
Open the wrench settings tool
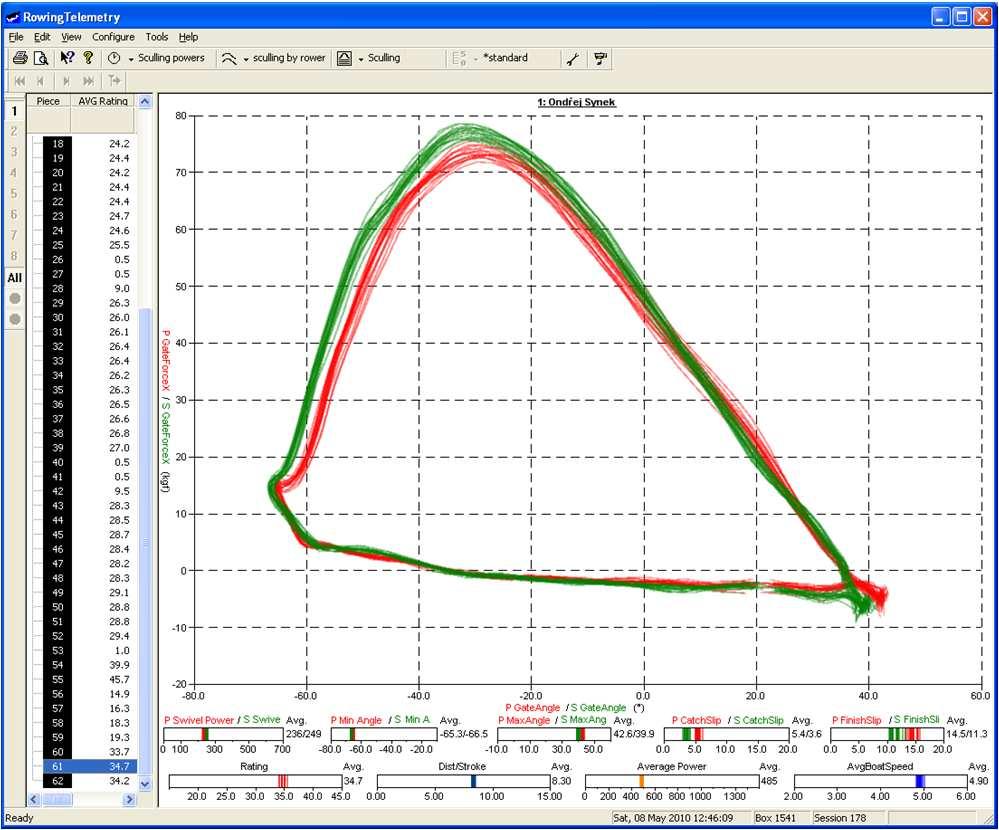point(573,59)
